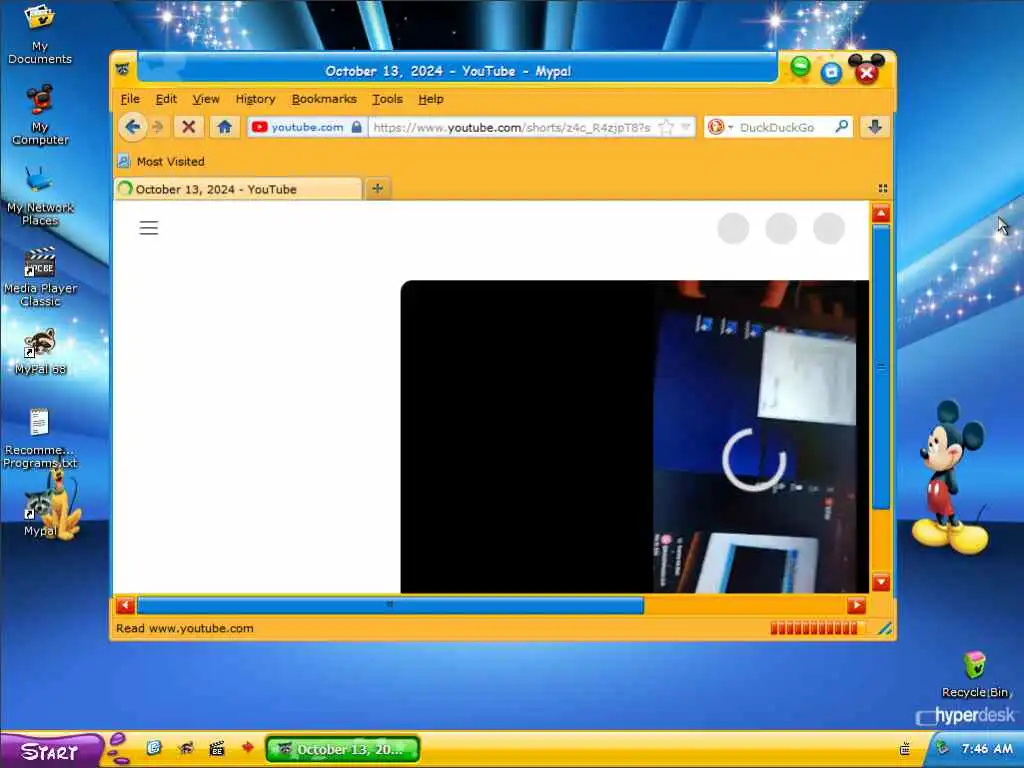Click the red arrow quick launch icon
Viewport: 1024px width, 768px height.
point(248,747)
